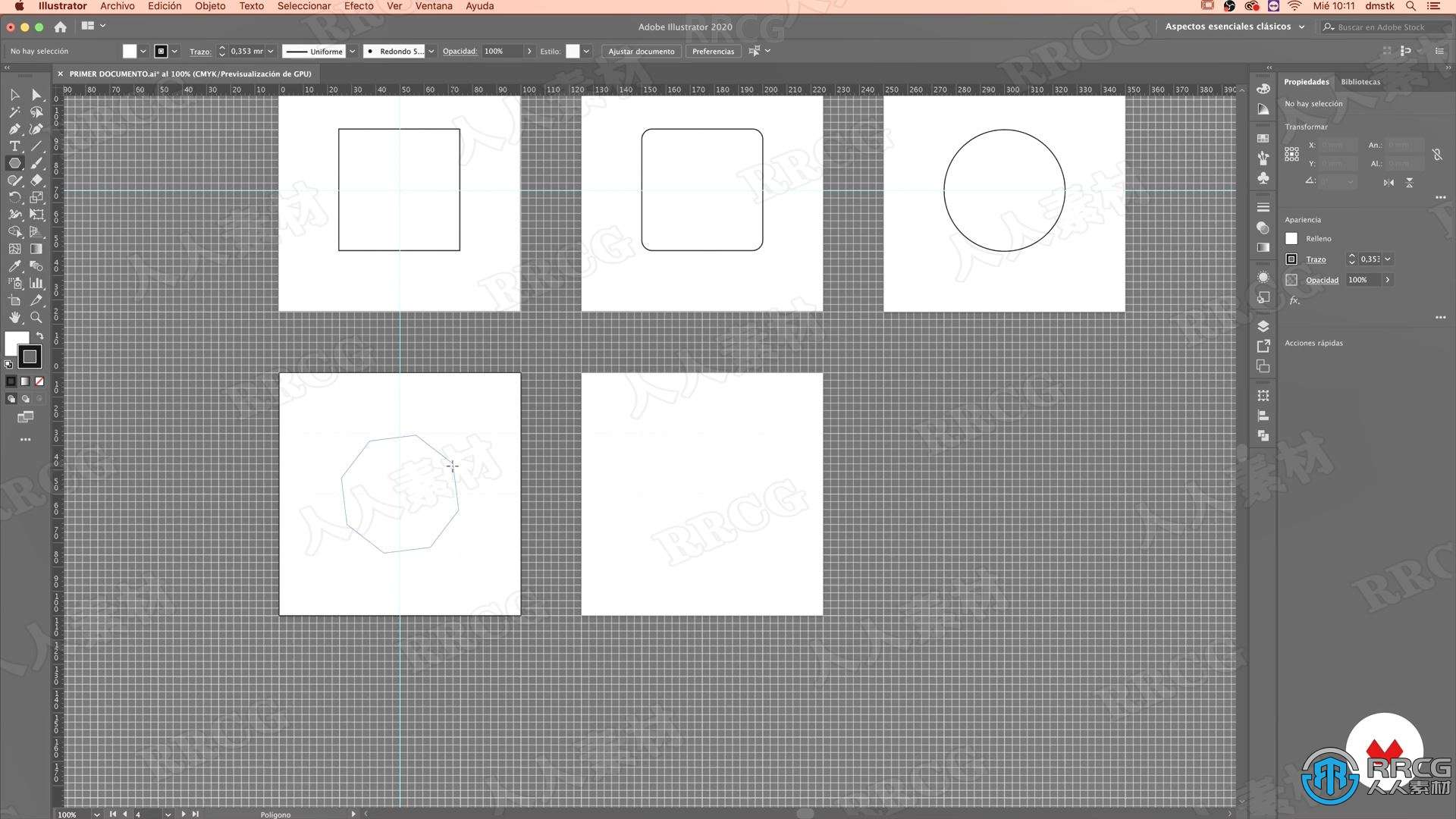The image size is (1456, 819).
Task: Select the Mesh tool
Action: tap(14, 249)
